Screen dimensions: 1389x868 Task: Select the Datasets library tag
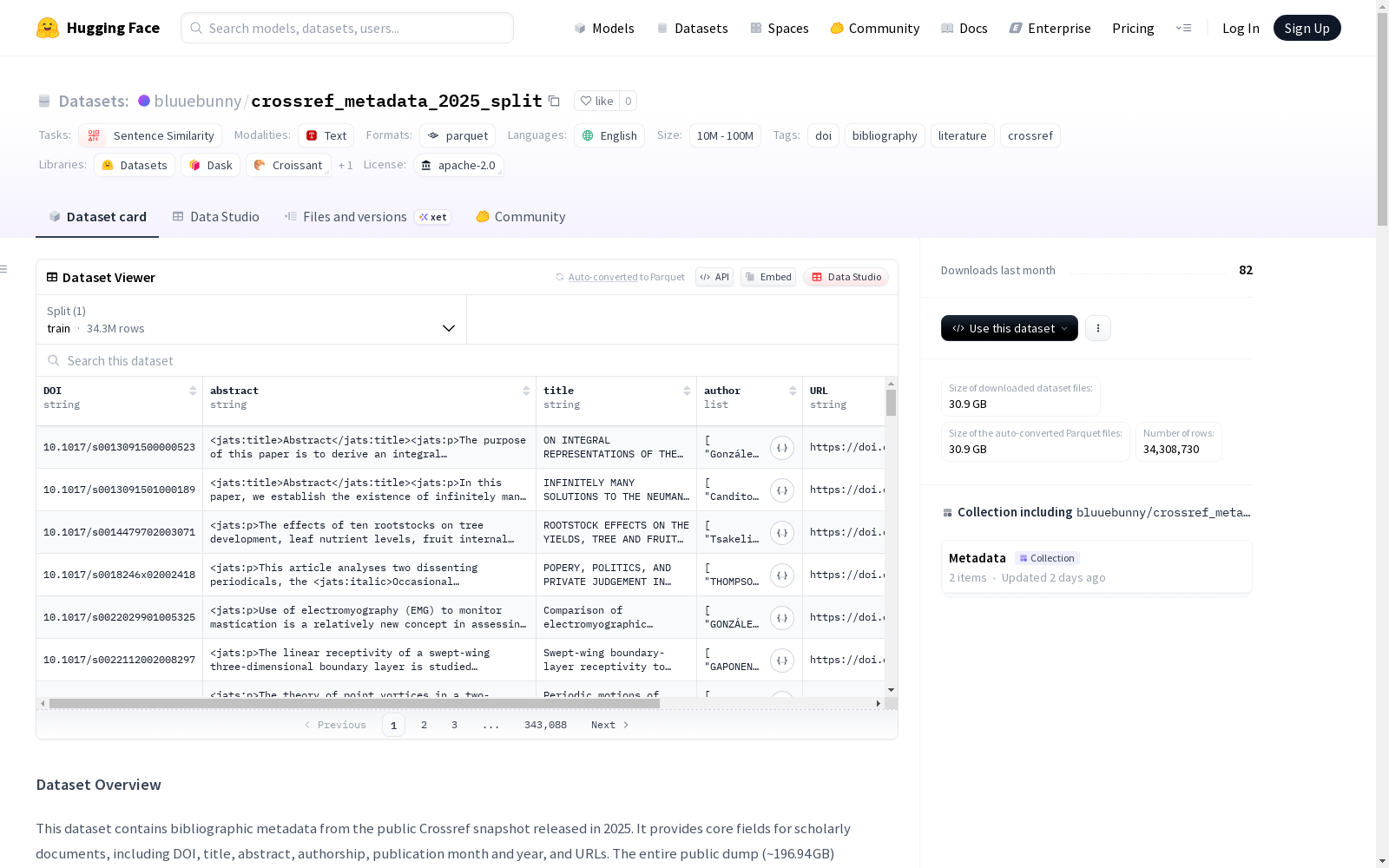[135, 165]
